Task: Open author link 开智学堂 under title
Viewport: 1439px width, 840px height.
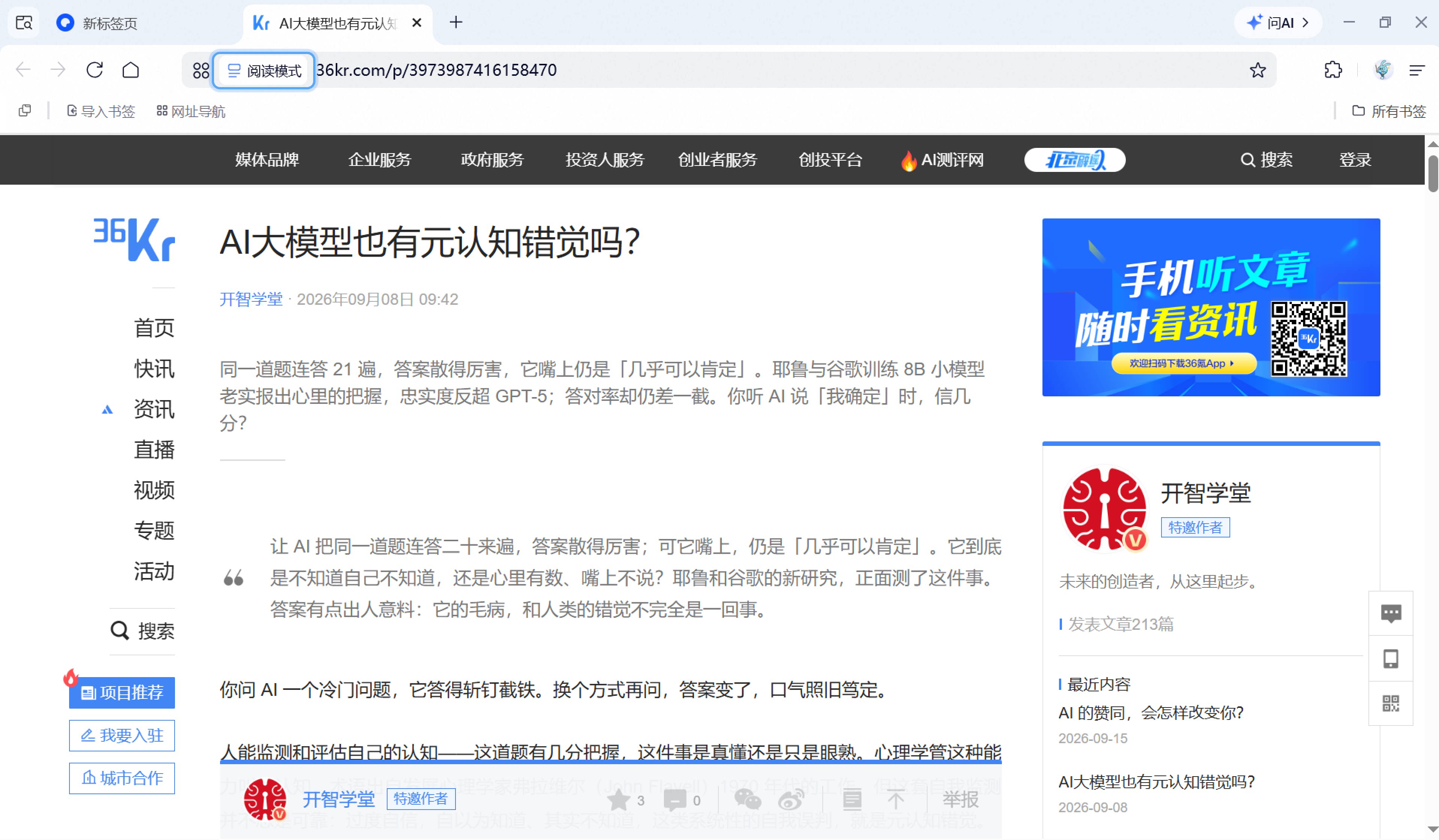Action: click(x=251, y=300)
